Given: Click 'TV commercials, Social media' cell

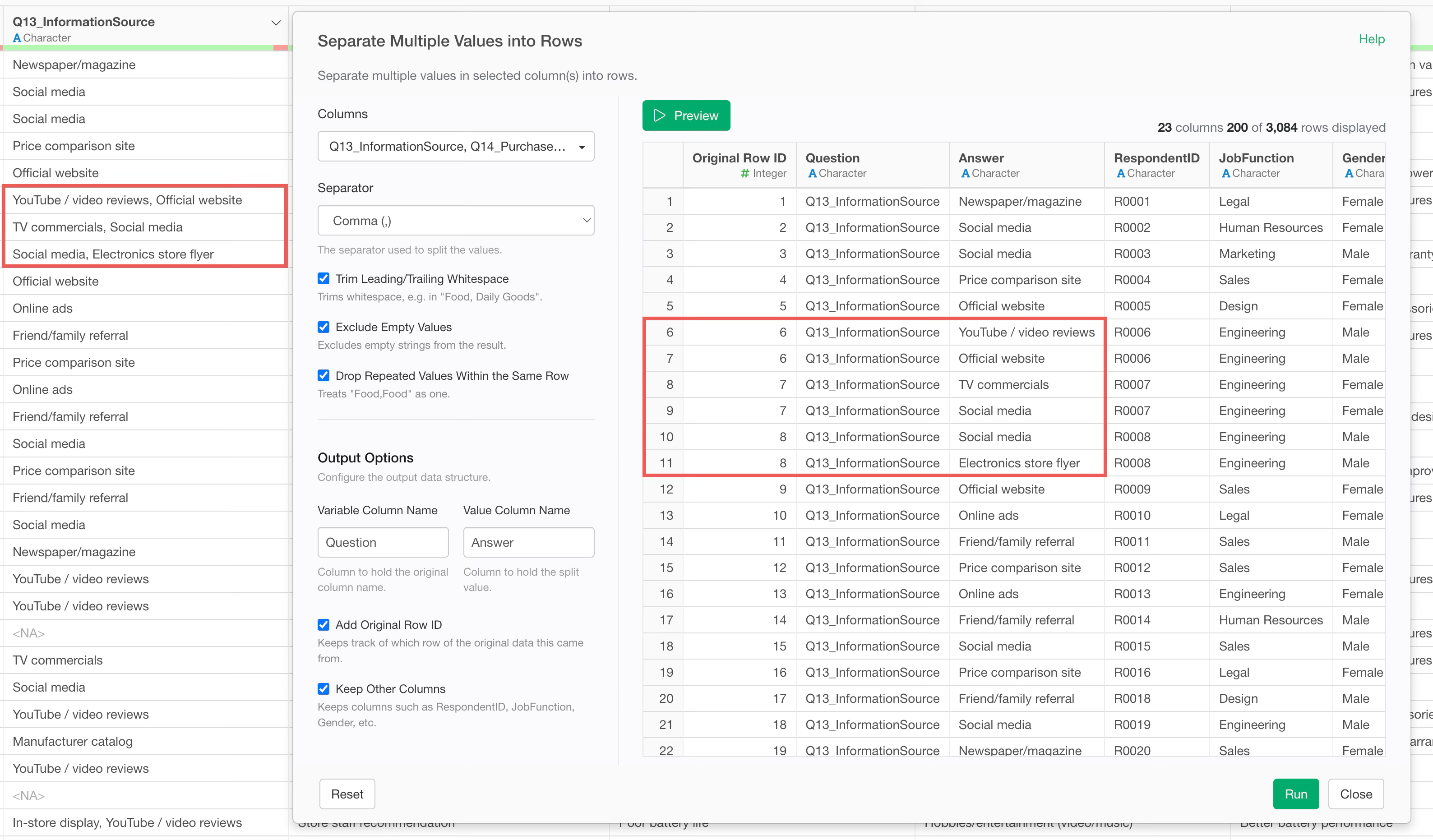Looking at the screenshot, I should pyautogui.click(x=145, y=227).
